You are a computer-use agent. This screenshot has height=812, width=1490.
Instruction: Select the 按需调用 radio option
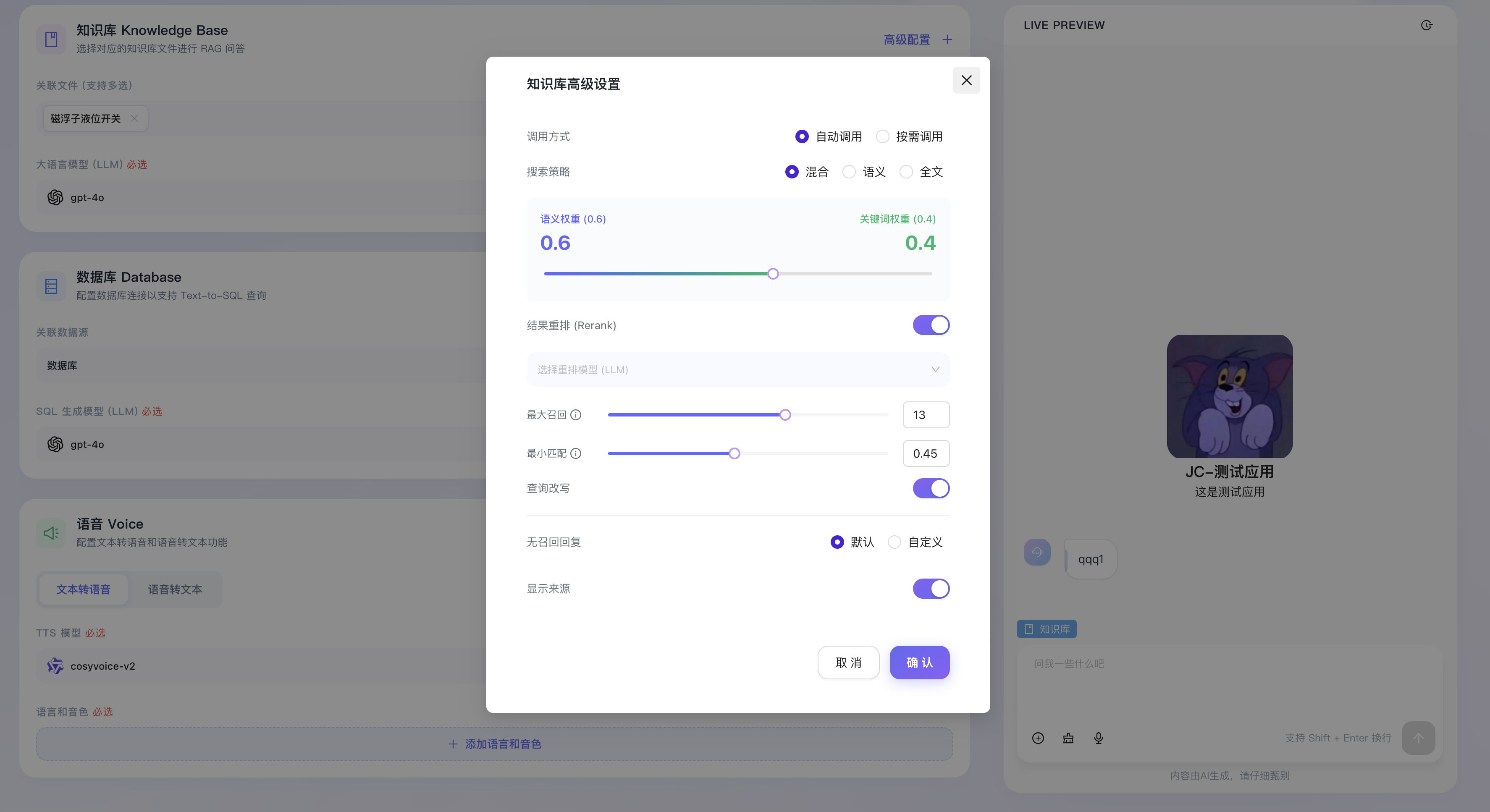pyautogui.click(x=883, y=136)
